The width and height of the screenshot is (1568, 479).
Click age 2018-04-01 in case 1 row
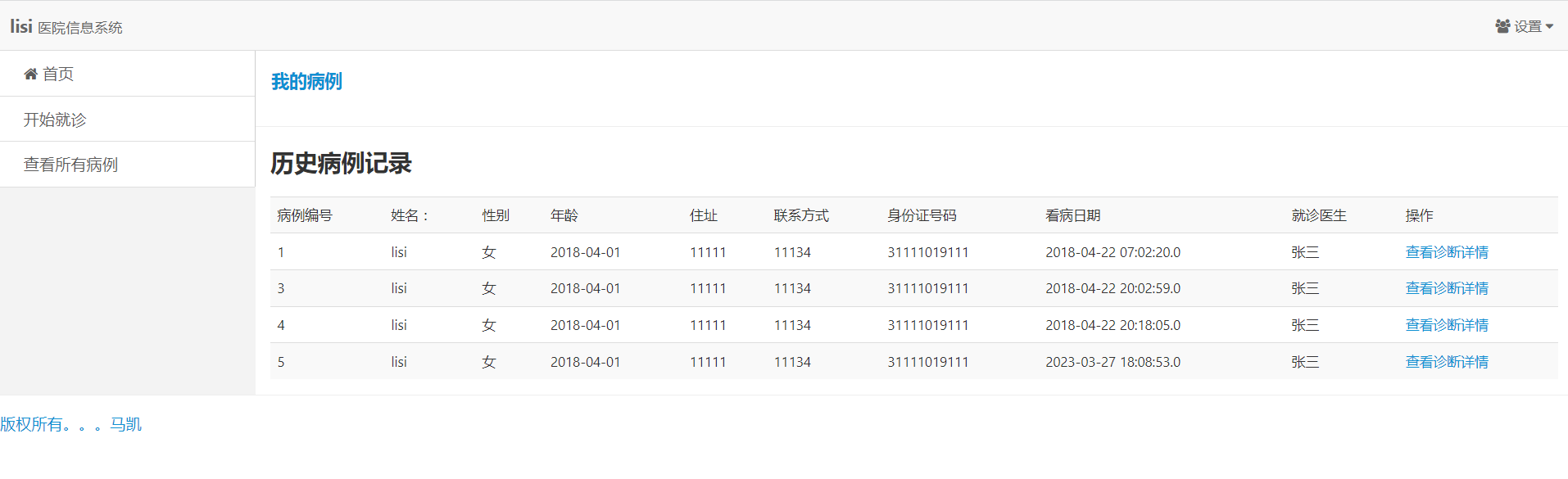point(586,252)
